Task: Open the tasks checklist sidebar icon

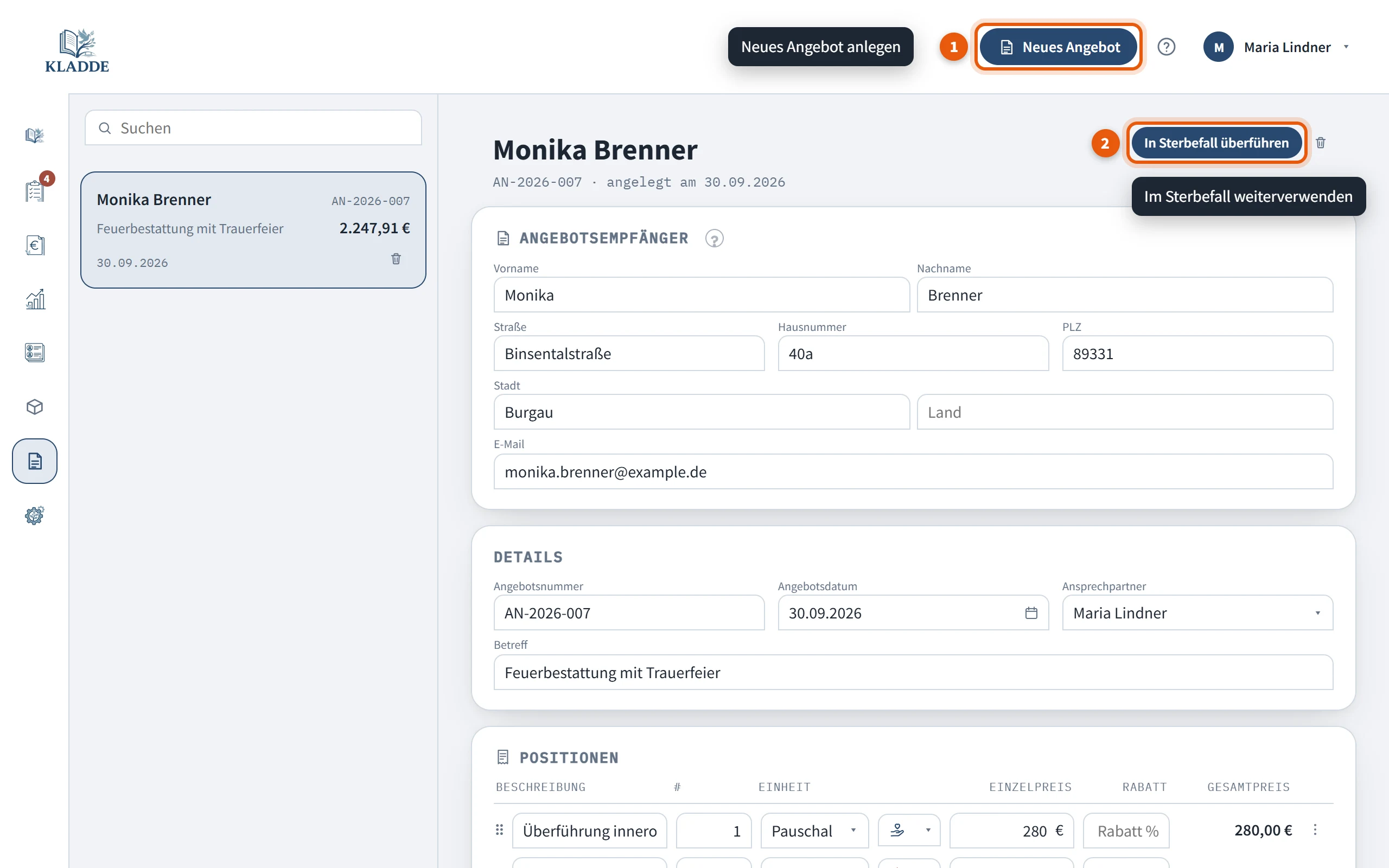Action: click(34, 190)
